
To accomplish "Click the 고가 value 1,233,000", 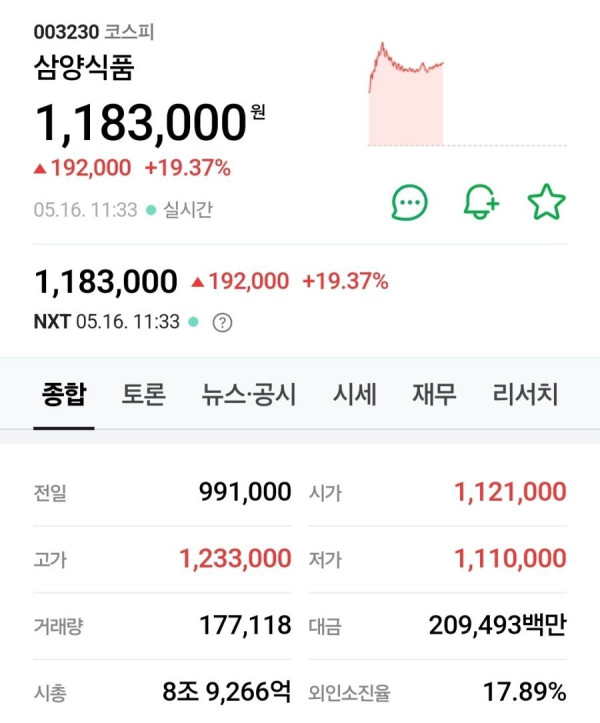I will 235,559.
